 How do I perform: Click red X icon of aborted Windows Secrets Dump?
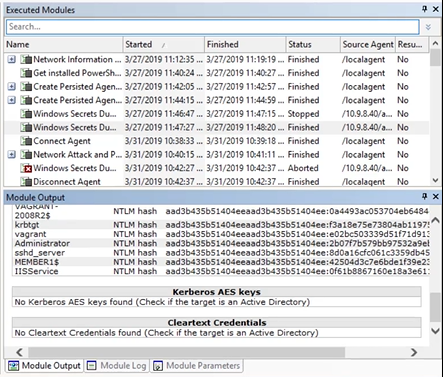click(26, 168)
